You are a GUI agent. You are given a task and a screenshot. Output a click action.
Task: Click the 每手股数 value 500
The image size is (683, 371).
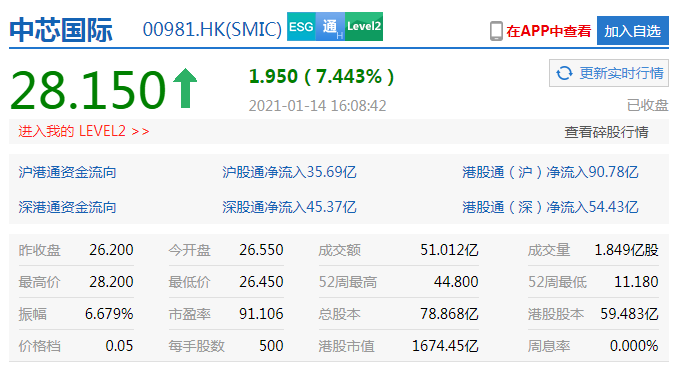pos(271,346)
